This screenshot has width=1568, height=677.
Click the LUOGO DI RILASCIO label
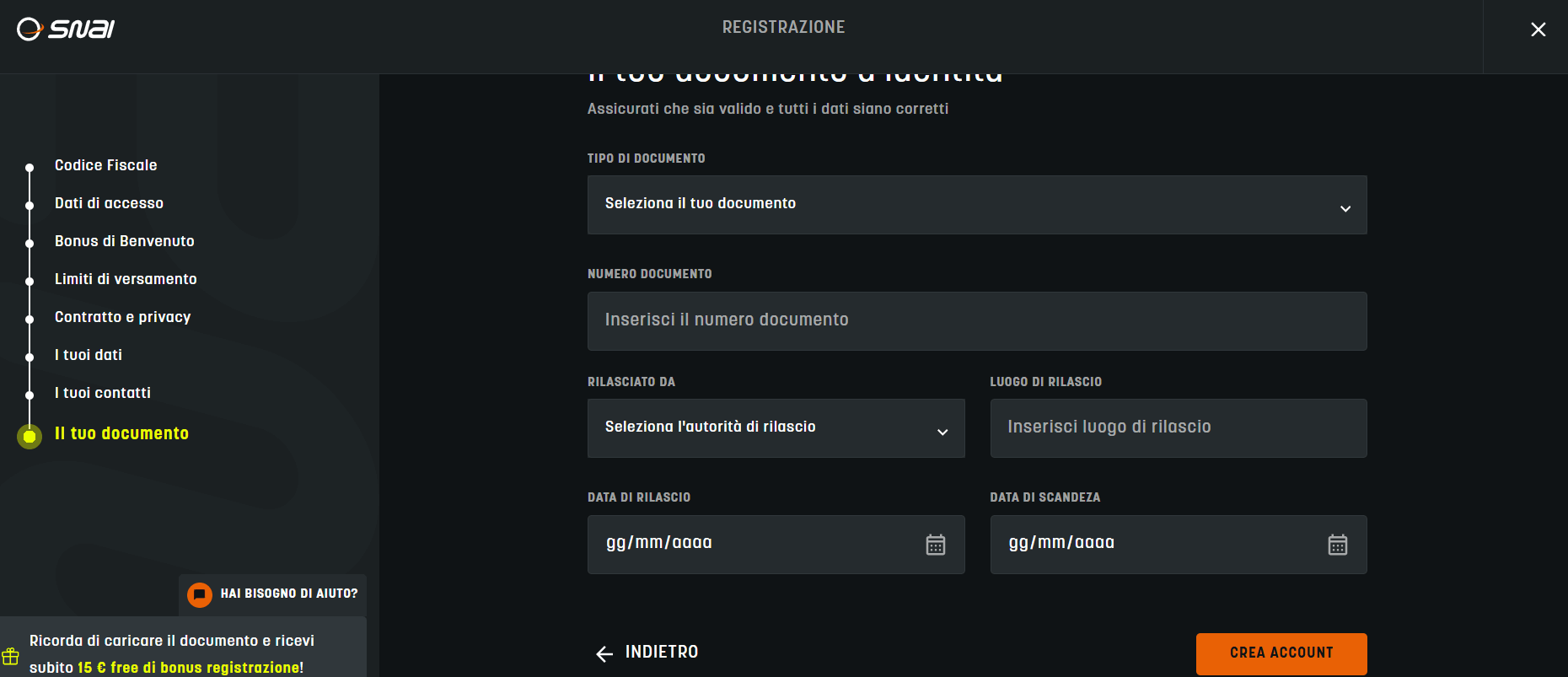(1046, 382)
